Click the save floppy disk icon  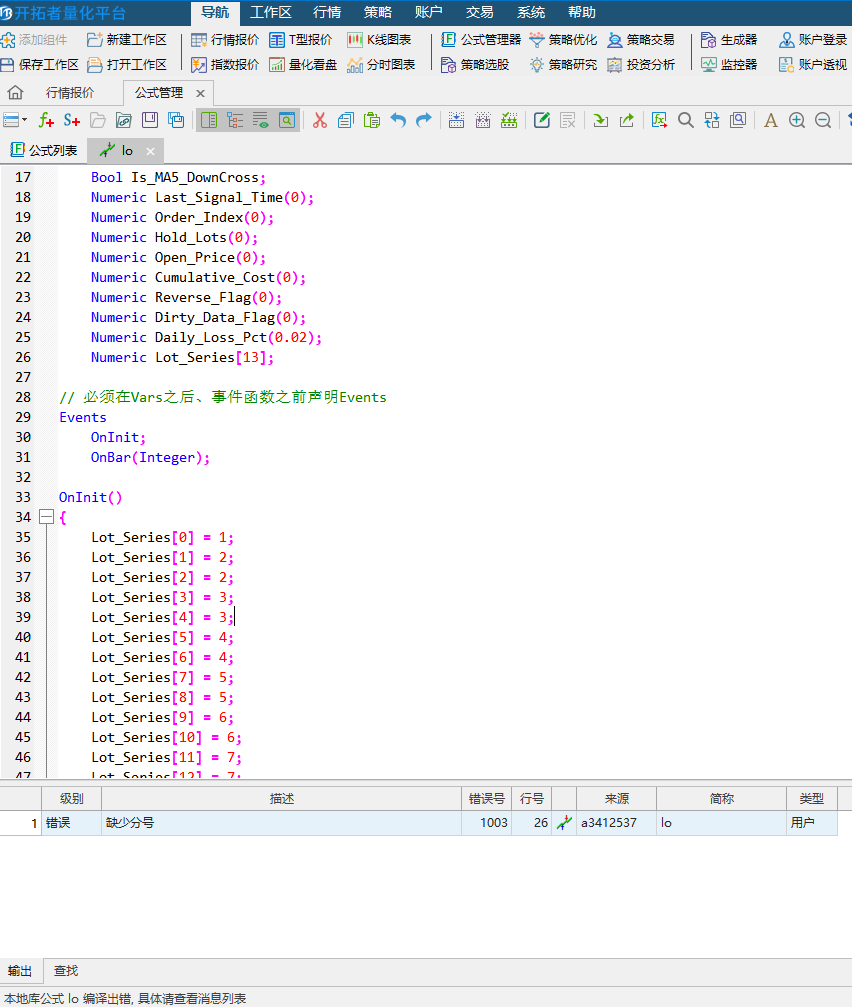[150, 120]
